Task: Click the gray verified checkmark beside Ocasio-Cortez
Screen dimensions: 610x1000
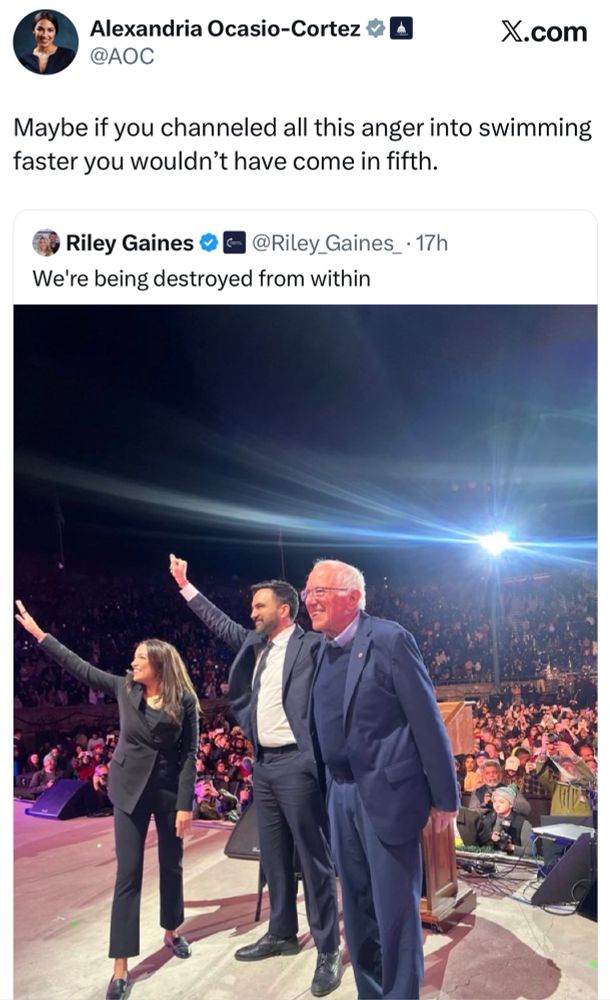Action: (375, 30)
